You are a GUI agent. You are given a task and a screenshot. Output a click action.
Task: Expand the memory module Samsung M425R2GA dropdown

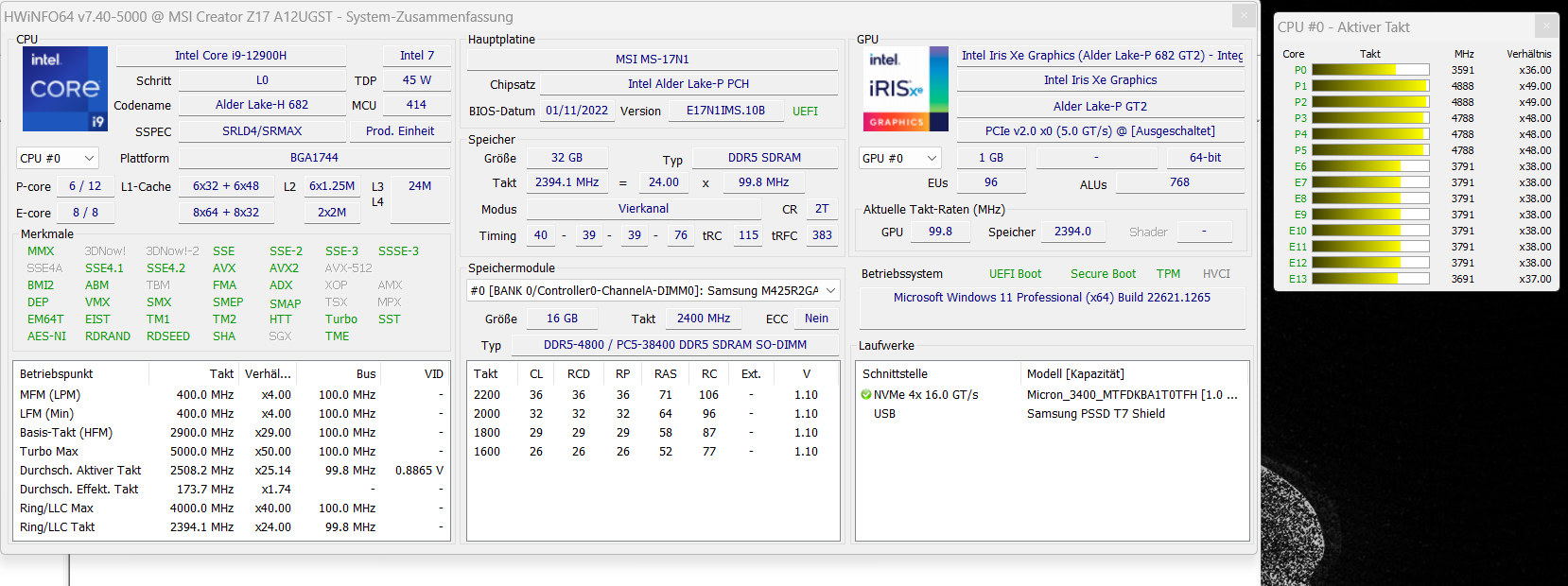[653, 290]
